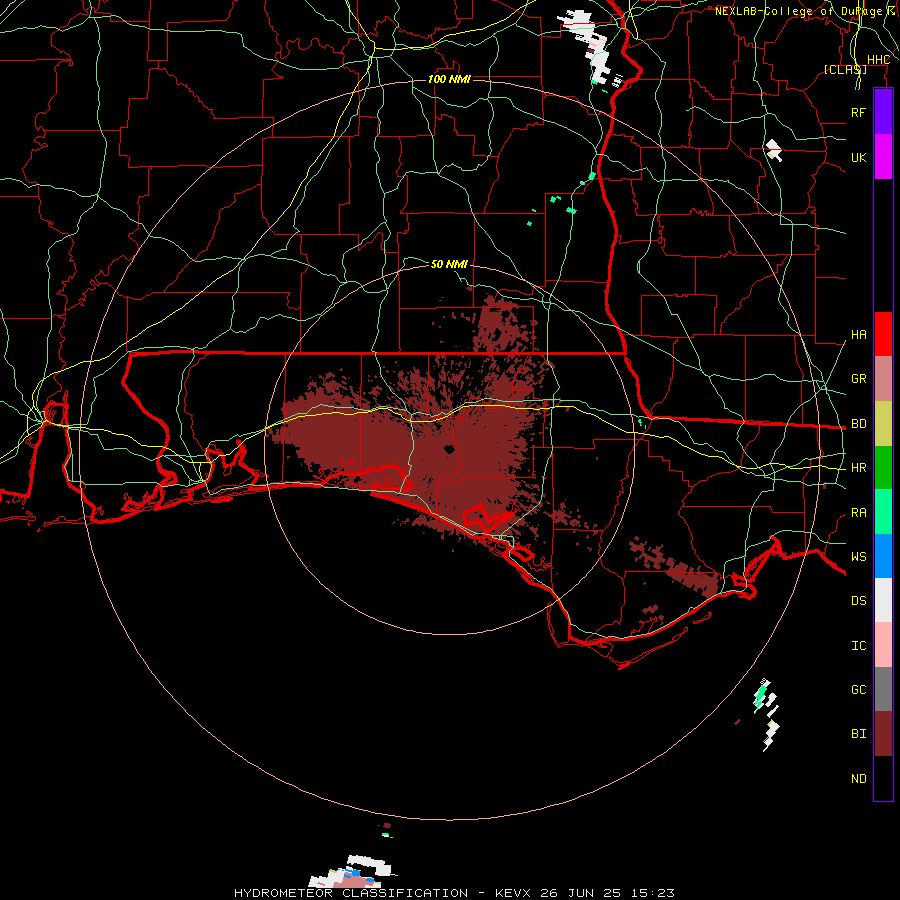Viewport: 900px width, 900px height.
Task: Click the blue WS legend swatch
Action: click(x=883, y=556)
